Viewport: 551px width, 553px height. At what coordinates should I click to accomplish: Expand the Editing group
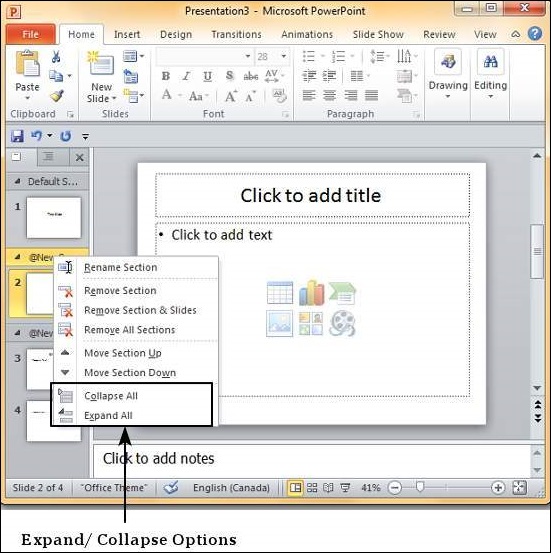[490, 75]
